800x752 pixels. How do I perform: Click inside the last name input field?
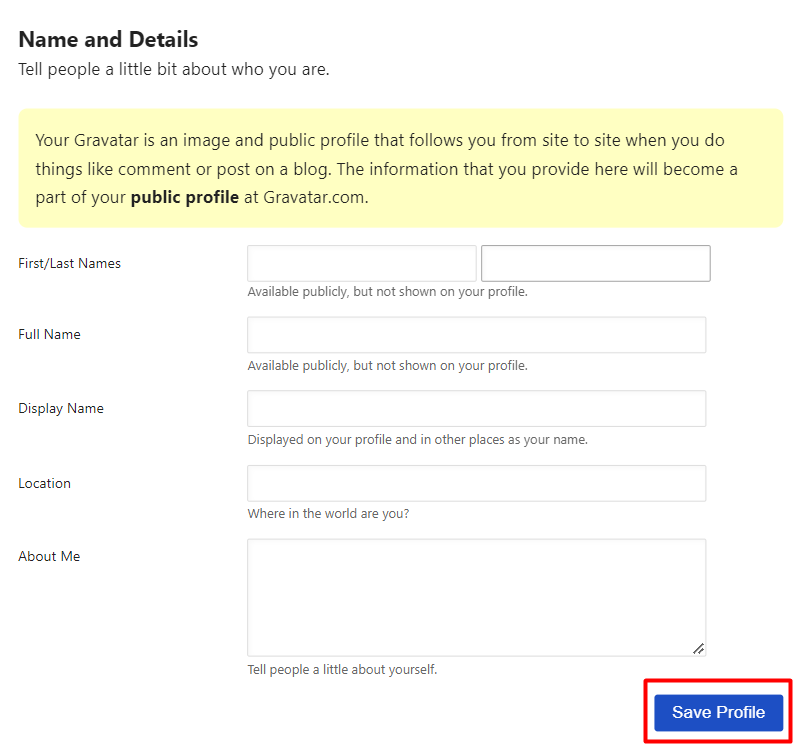[595, 263]
